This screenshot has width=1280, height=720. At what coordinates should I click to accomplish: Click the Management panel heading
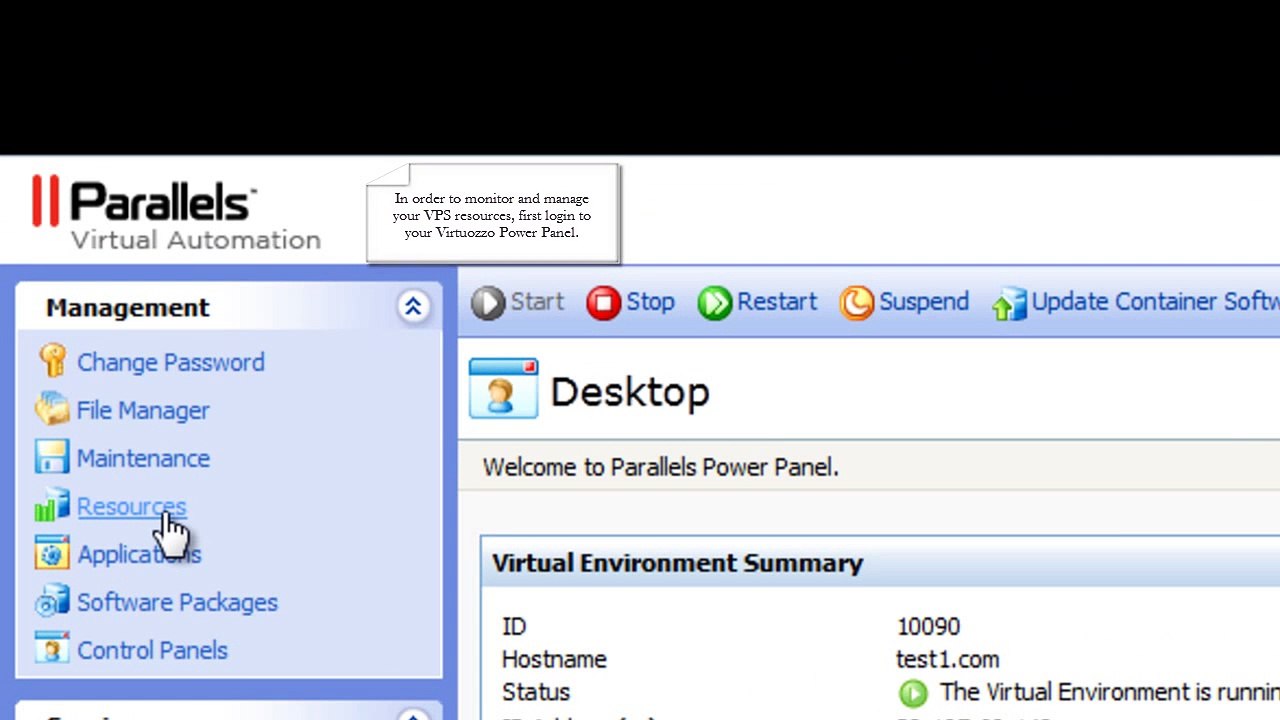click(128, 307)
